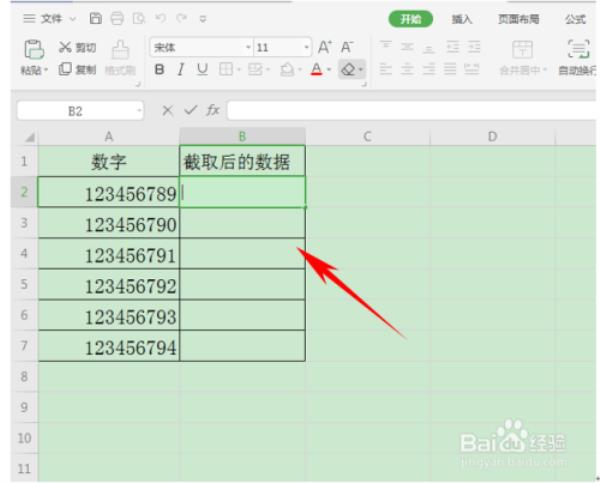
Task: Click the justify alignment icon
Action: tap(450, 69)
